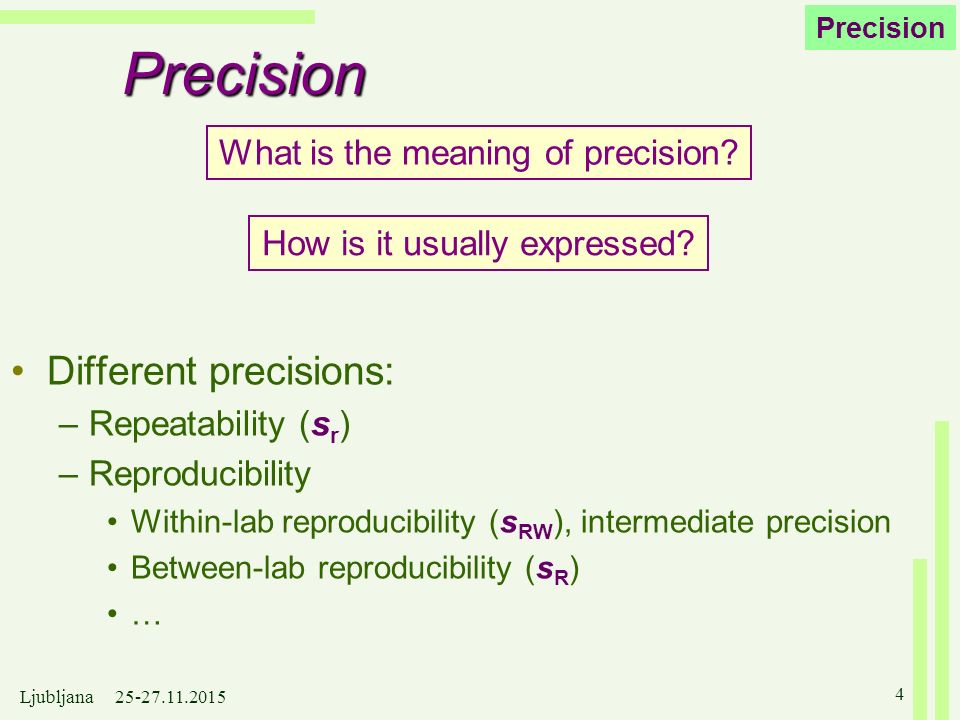
Task: Click the round bullet before 'Different precisions'
Action: point(19,370)
